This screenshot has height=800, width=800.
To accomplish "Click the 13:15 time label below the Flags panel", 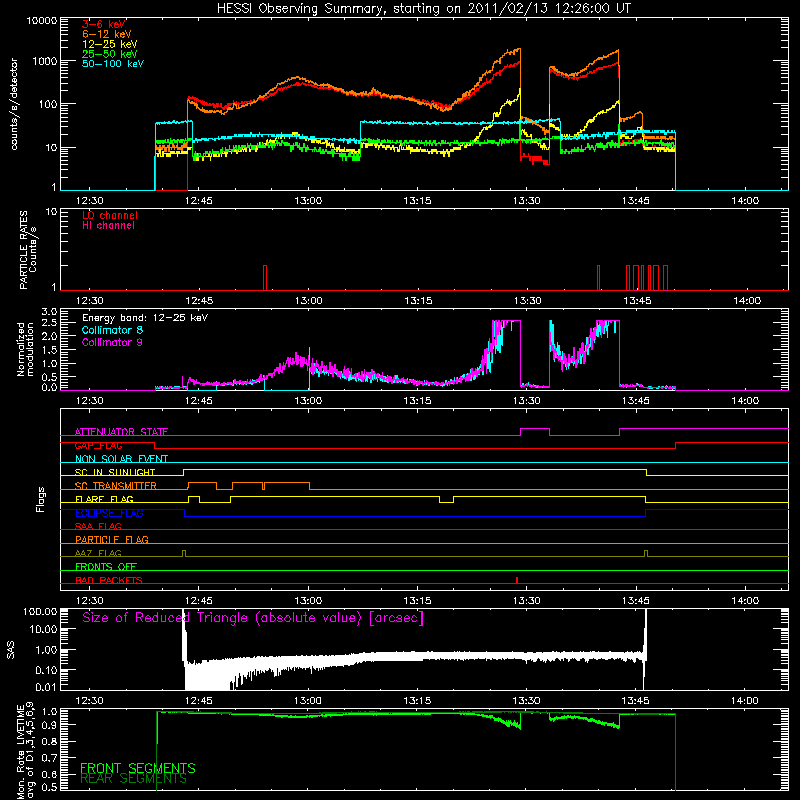I will [x=417, y=601].
